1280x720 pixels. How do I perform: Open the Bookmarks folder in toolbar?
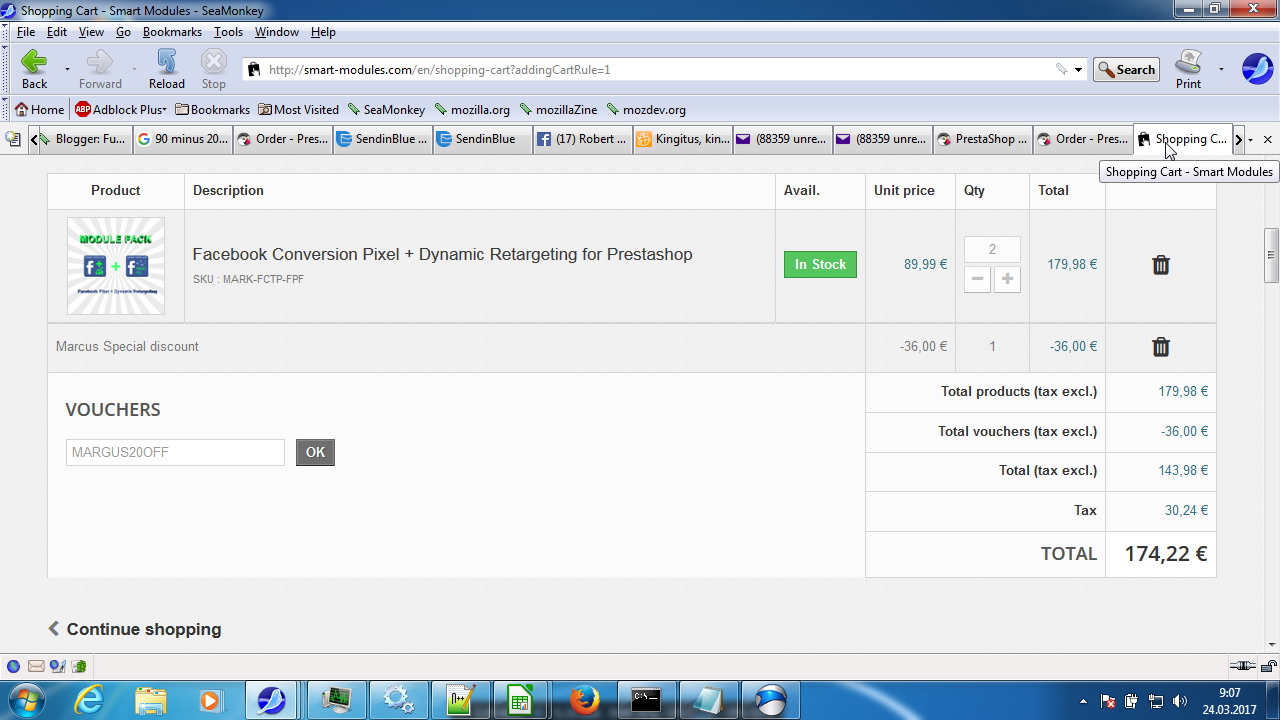tap(212, 110)
